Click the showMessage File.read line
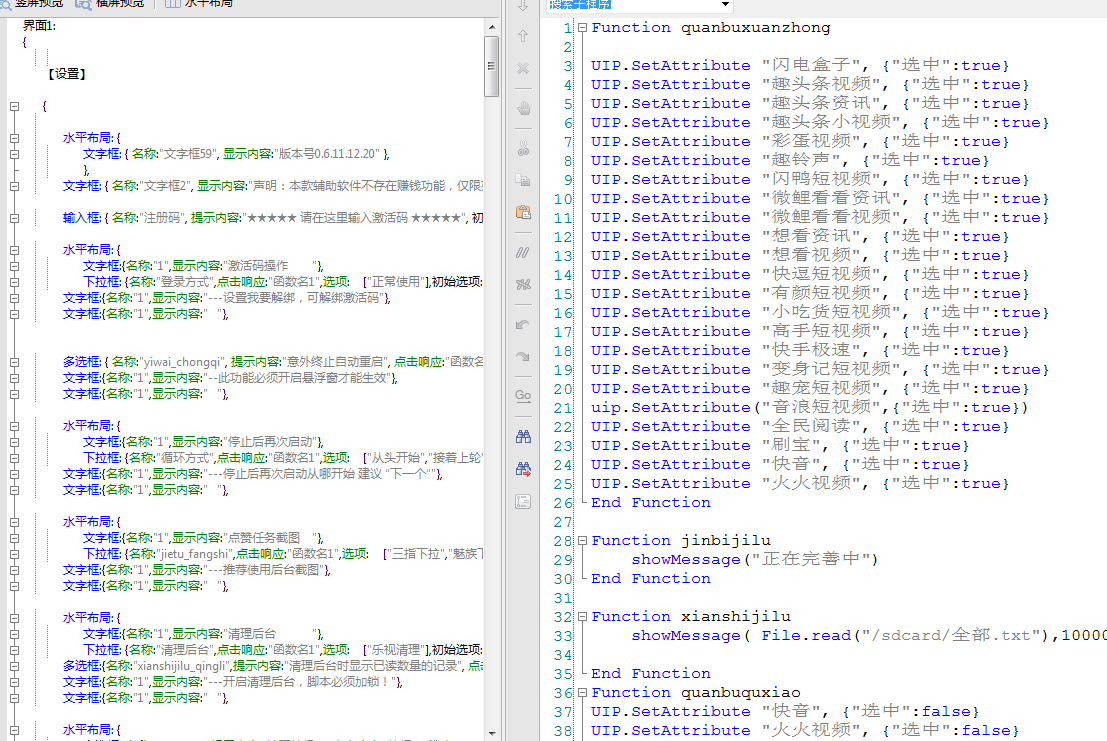 pos(868,636)
